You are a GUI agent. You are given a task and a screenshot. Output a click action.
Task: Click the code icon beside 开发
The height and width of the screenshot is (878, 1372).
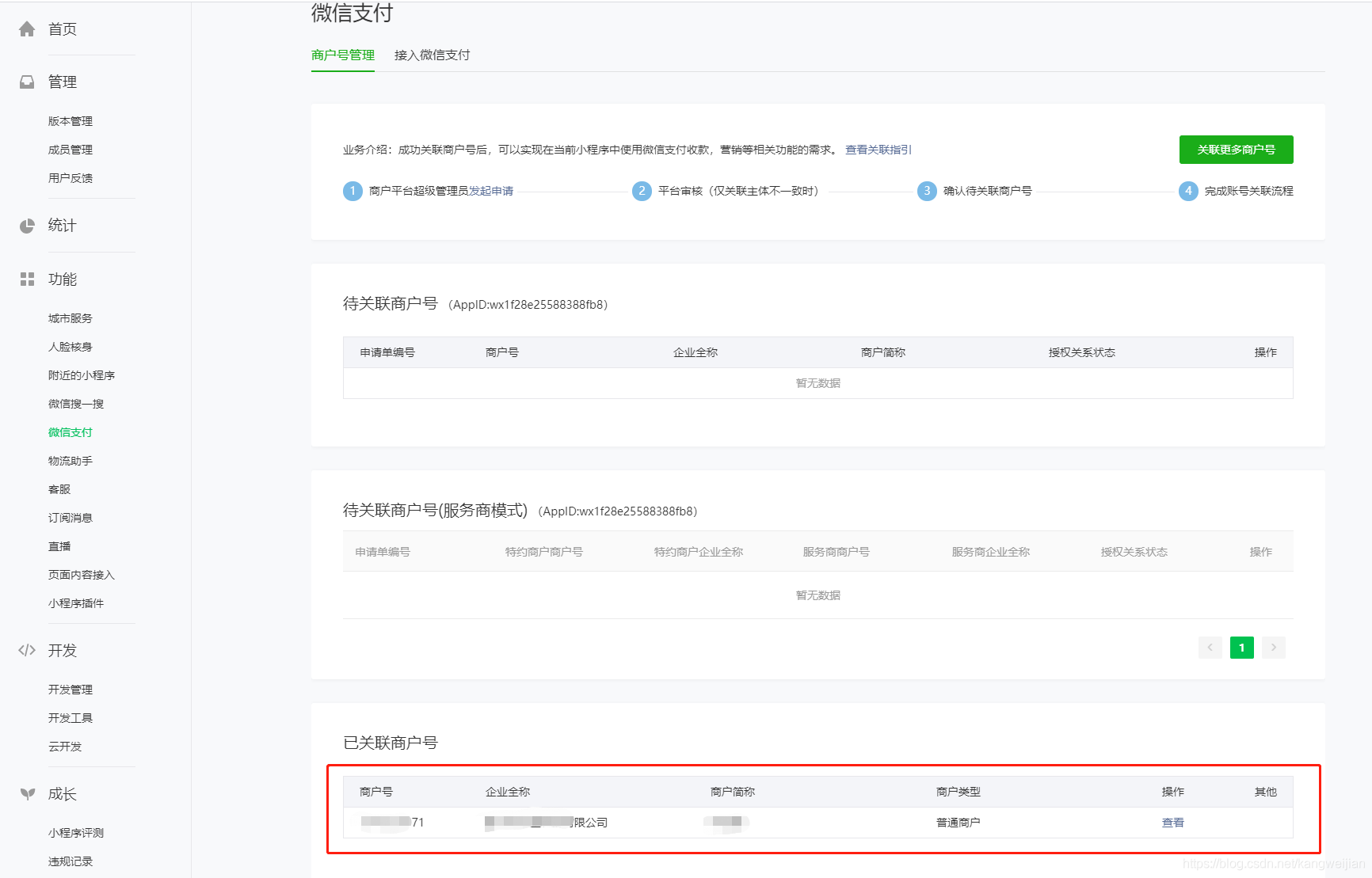pyautogui.click(x=27, y=650)
